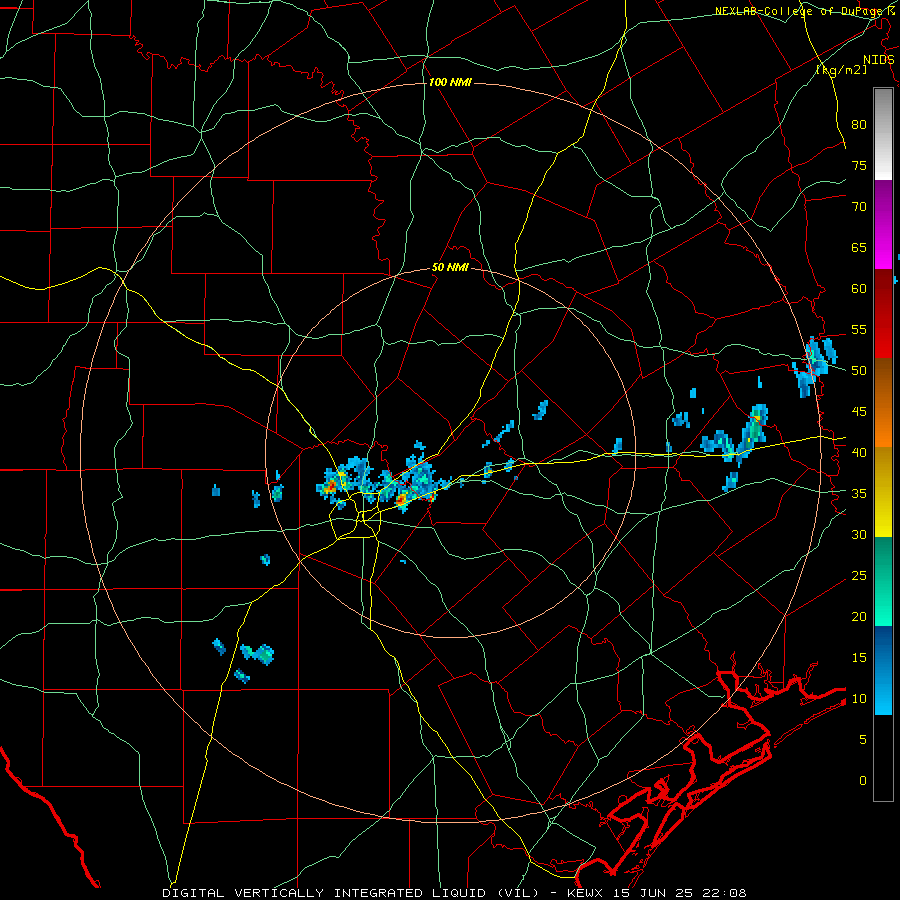Click the 65 value on the color scale
Image resolution: width=900 pixels, height=900 pixels.
click(859, 248)
